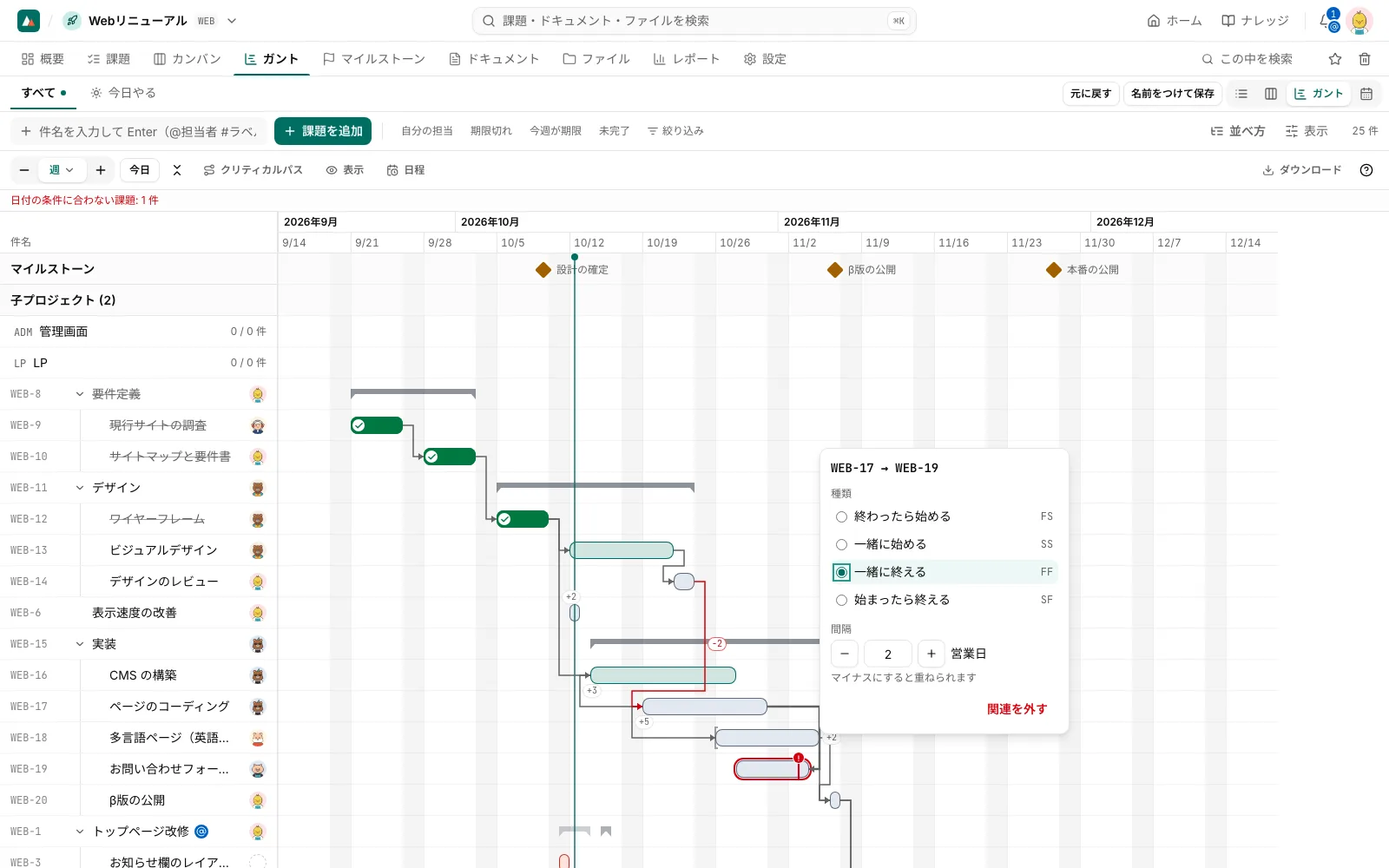The image size is (1389, 868).
Task: Open the マイルストーン tab
Action: click(x=373, y=59)
